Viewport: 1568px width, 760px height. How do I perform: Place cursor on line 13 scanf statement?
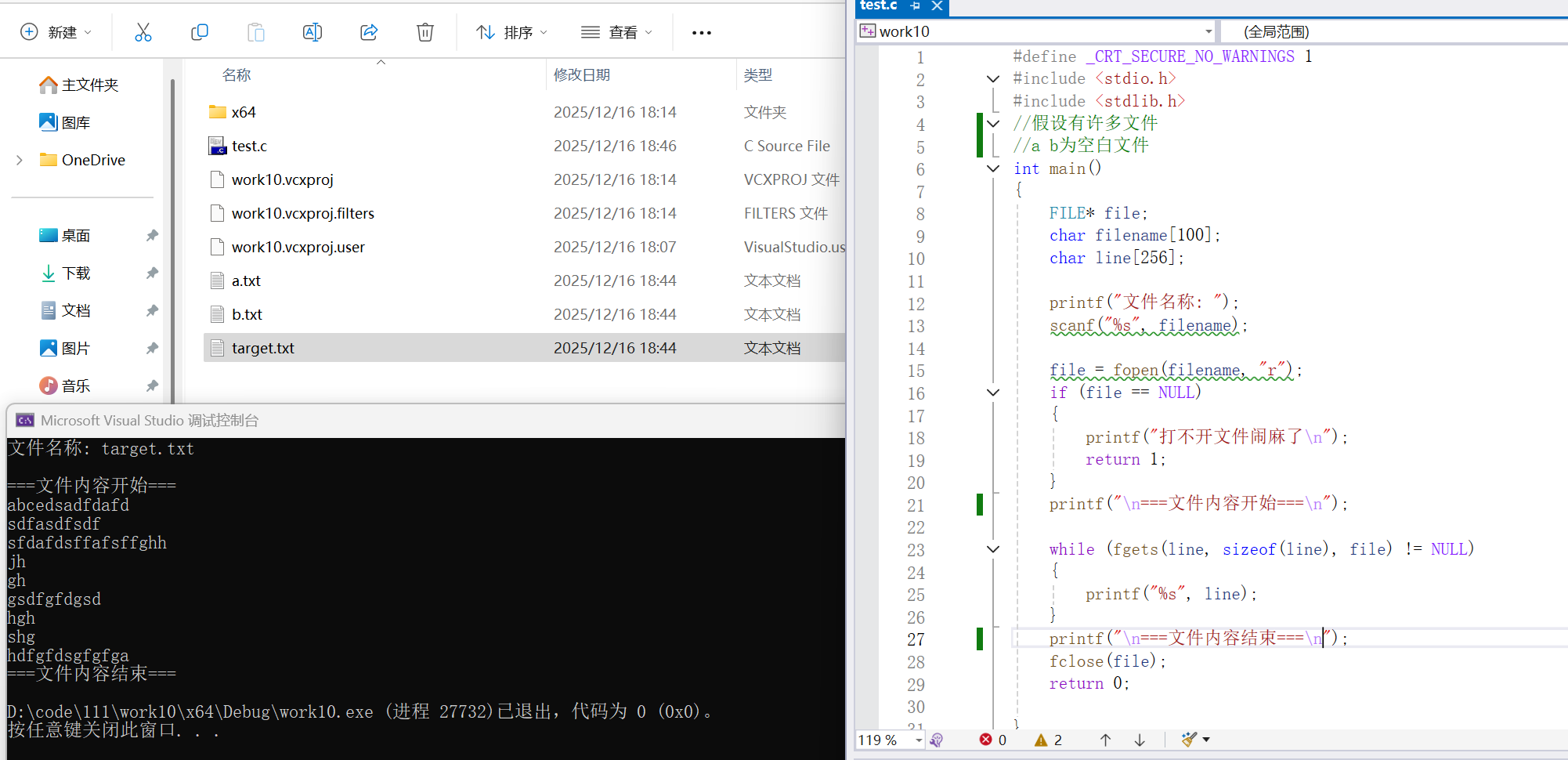point(1149,325)
